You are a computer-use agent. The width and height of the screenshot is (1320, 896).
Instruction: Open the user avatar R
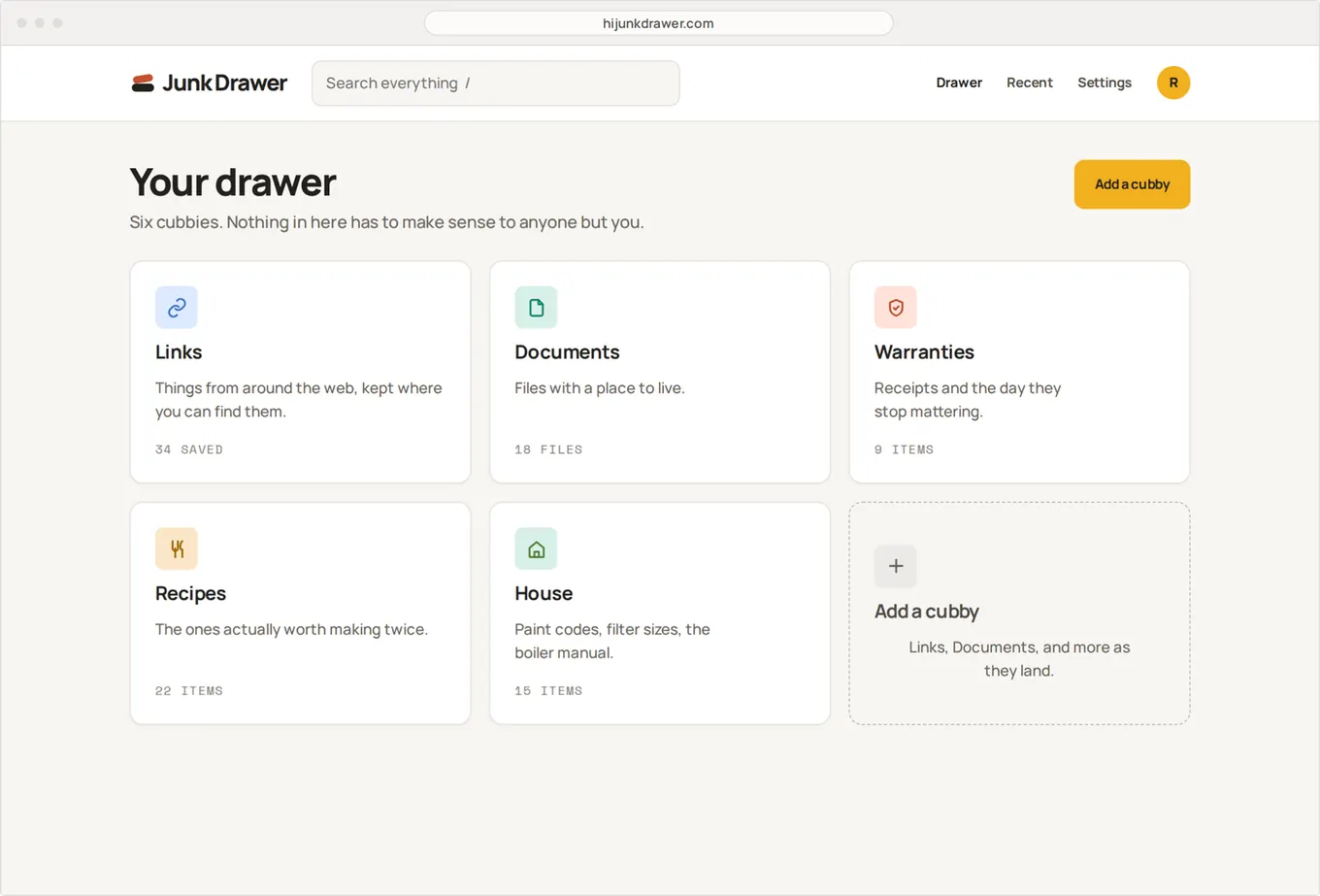click(x=1172, y=83)
